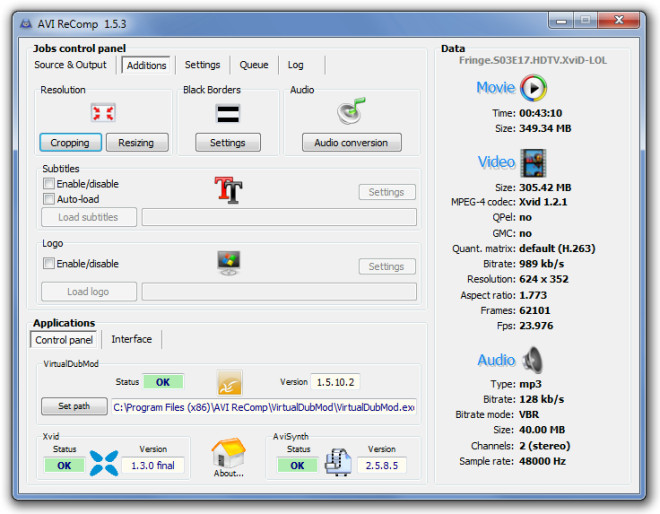
Task: Click the Audio conversion button
Action: click(x=351, y=143)
